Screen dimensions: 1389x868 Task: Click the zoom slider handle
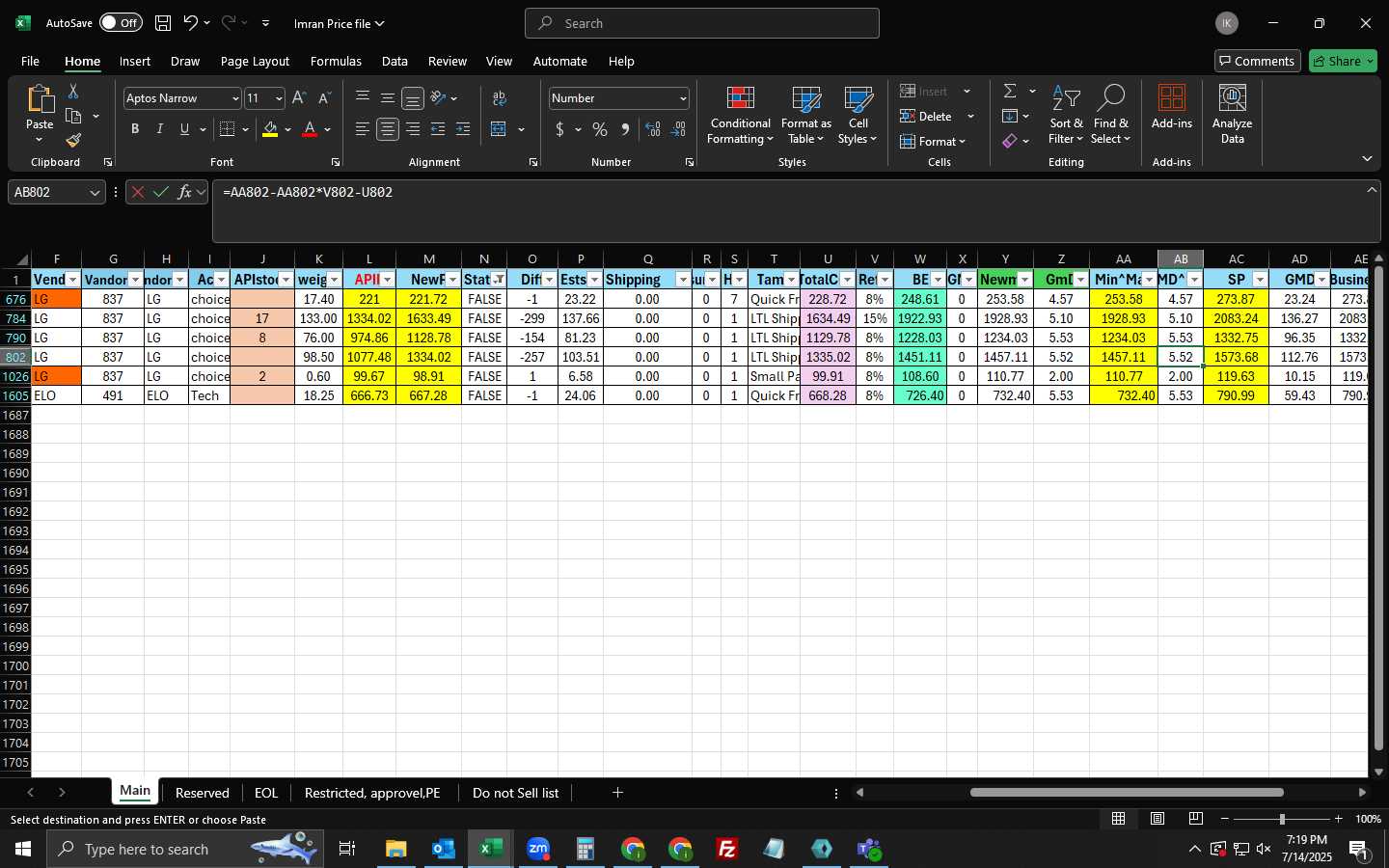1282,819
